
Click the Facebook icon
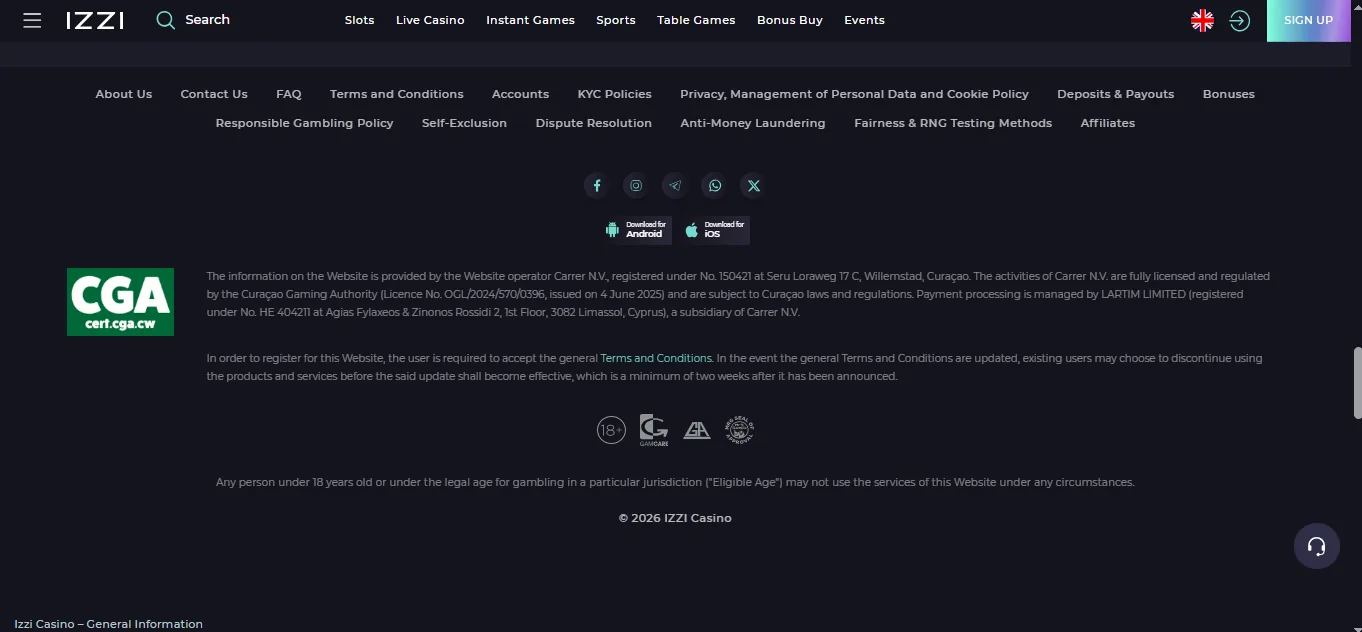click(597, 185)
